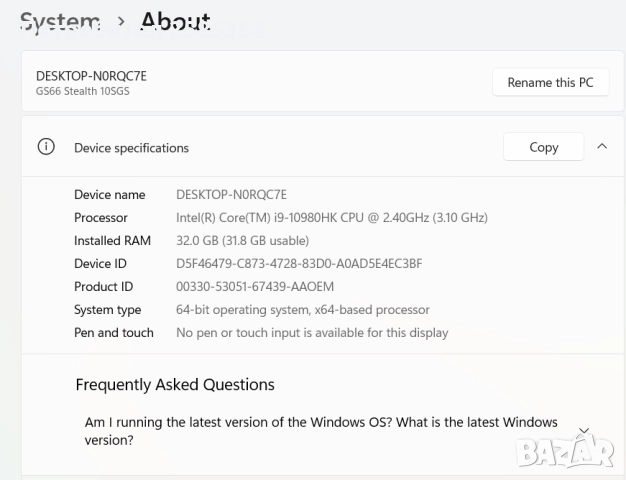626x480 pixels.
Task: Go back to System in breadcrumb
Action: click(60, 22)
